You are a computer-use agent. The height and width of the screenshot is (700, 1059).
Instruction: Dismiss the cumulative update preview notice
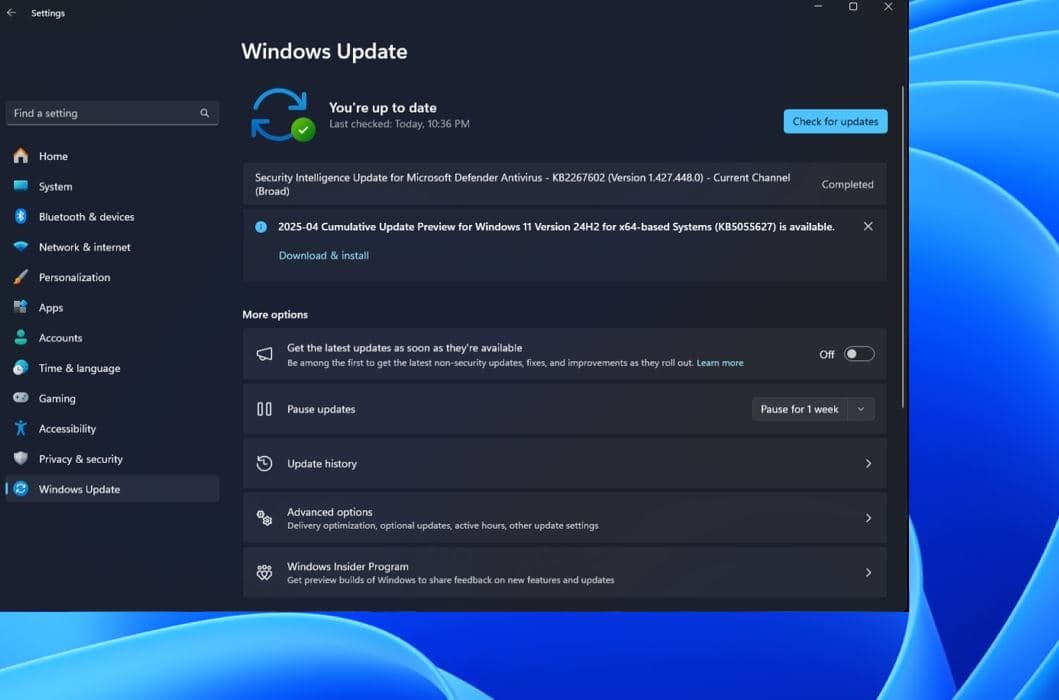(867, 227)
